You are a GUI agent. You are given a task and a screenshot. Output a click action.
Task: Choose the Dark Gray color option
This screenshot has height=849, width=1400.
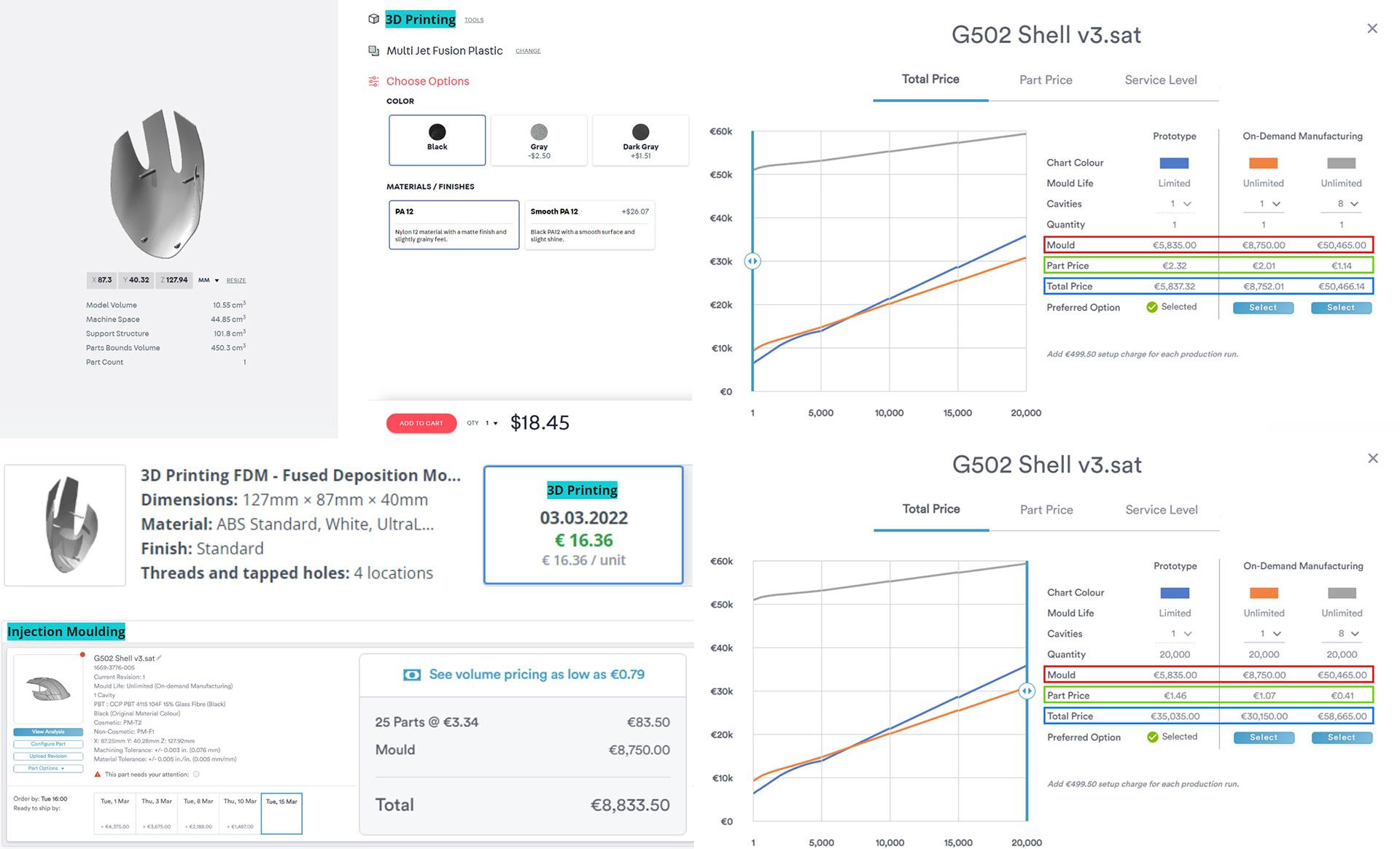click(x=640, y=140)
